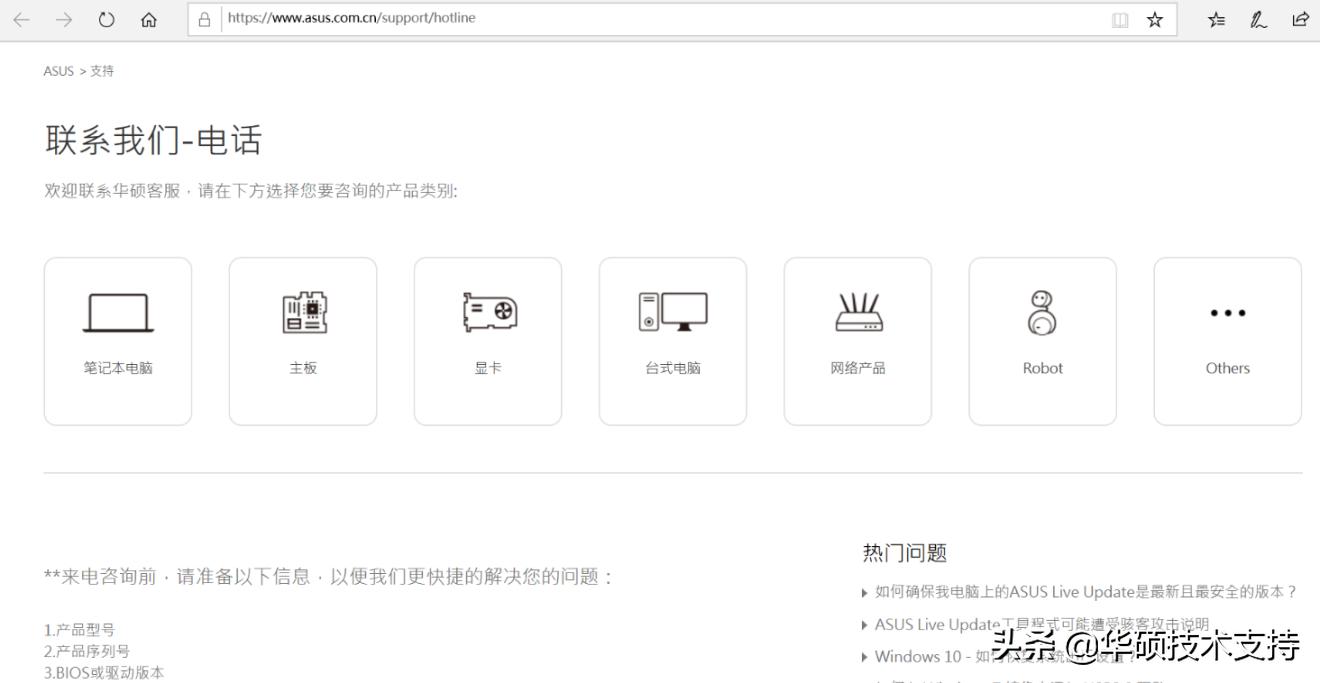Refresh the page with the reload icon
Viewport: 1320px width, 683px height.
tap(106, 18)
